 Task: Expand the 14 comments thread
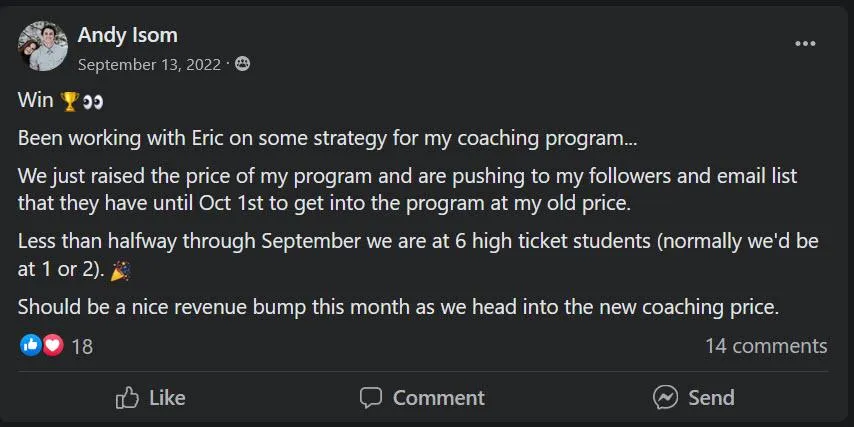[x=766, y=346]
